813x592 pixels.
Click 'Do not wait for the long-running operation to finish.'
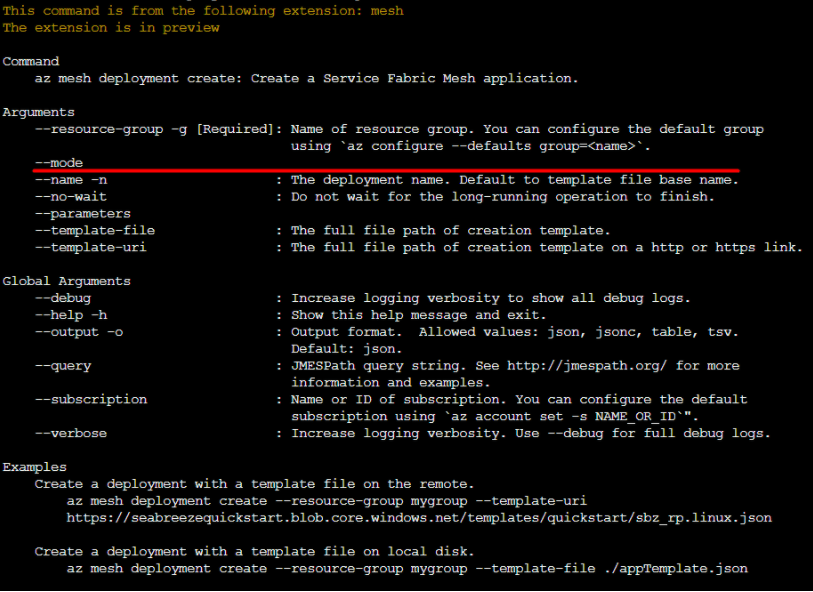pyautogui.click(x=502, y=197)
